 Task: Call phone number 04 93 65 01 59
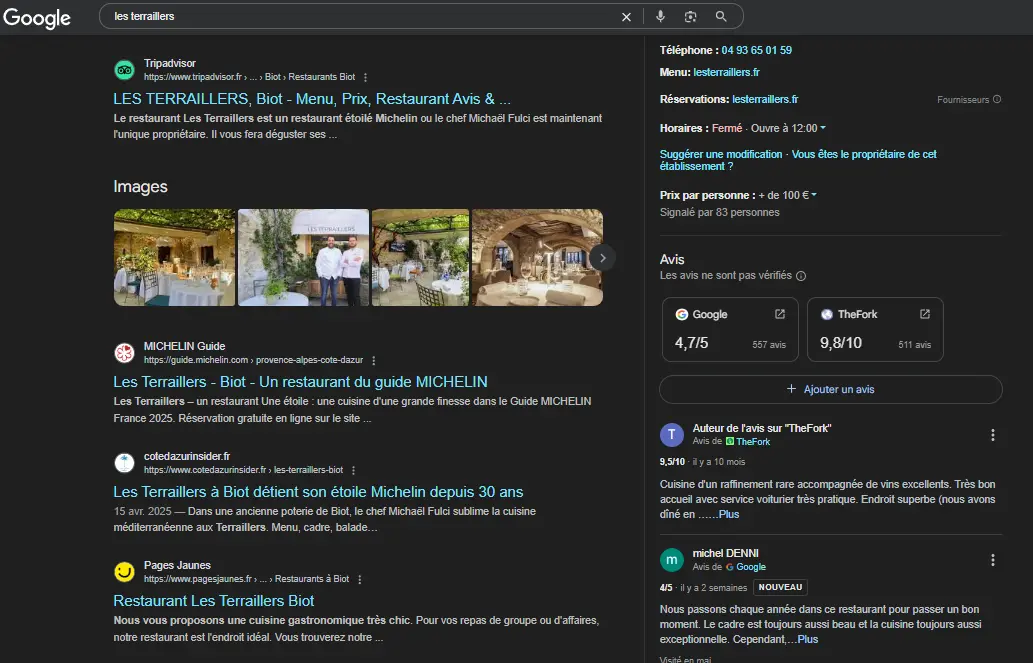756,50
